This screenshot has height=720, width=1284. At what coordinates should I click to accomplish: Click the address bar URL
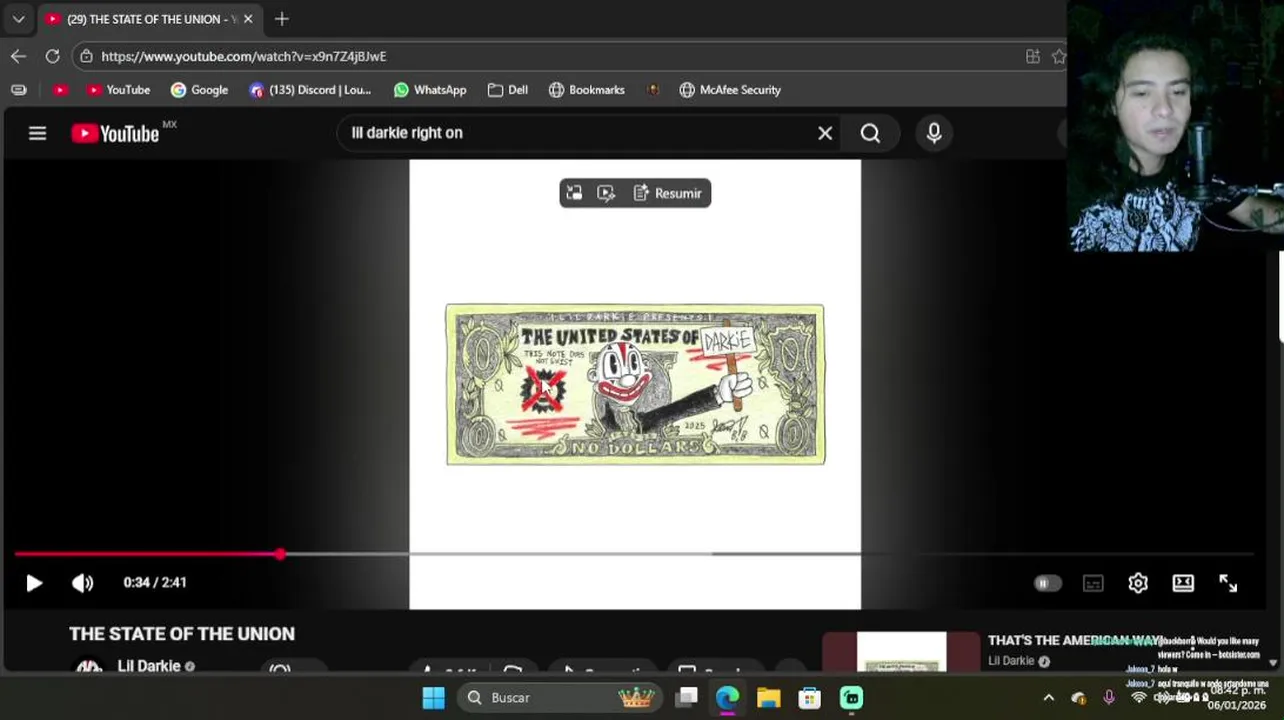point(243,56)
